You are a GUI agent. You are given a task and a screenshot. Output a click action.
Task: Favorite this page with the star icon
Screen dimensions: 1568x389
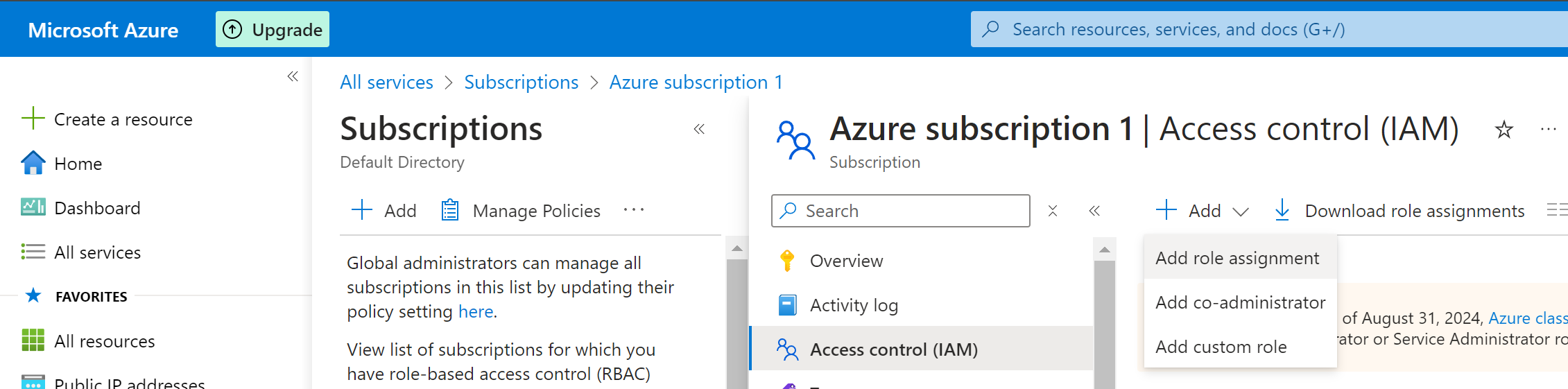pyautogui.click(x=1504, y=130)
